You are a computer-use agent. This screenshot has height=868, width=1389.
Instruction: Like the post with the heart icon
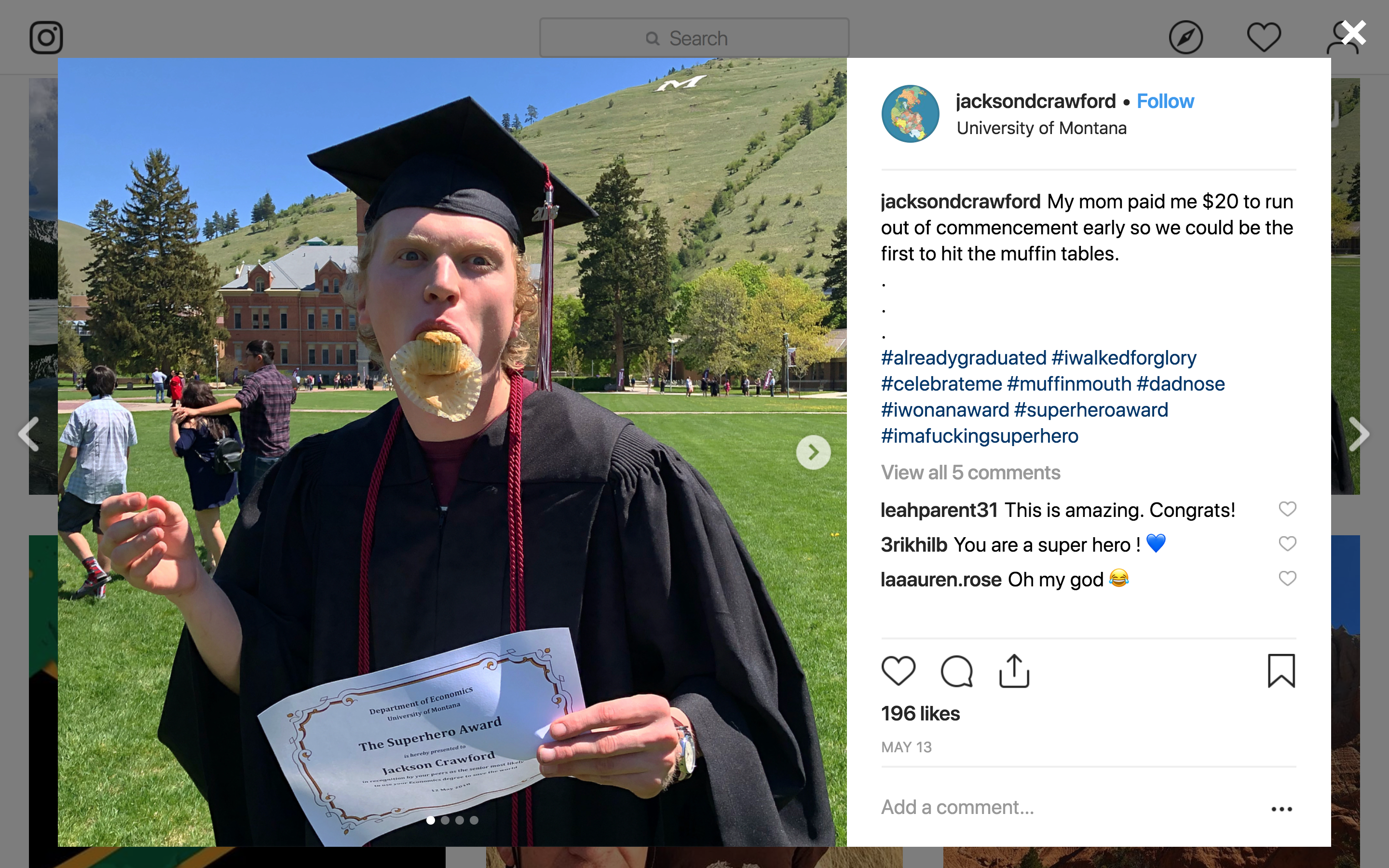pyautogui.click(x=898, y=670)
